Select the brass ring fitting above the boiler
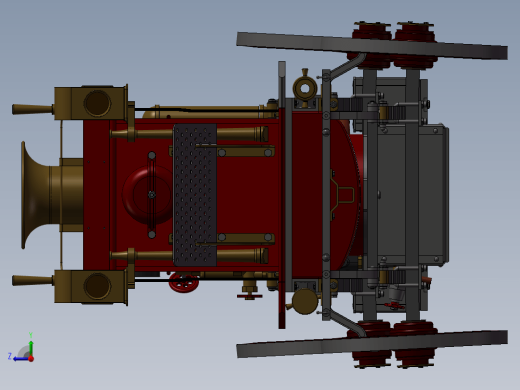The width and height of the screenshot is (520, 390). 305,88
